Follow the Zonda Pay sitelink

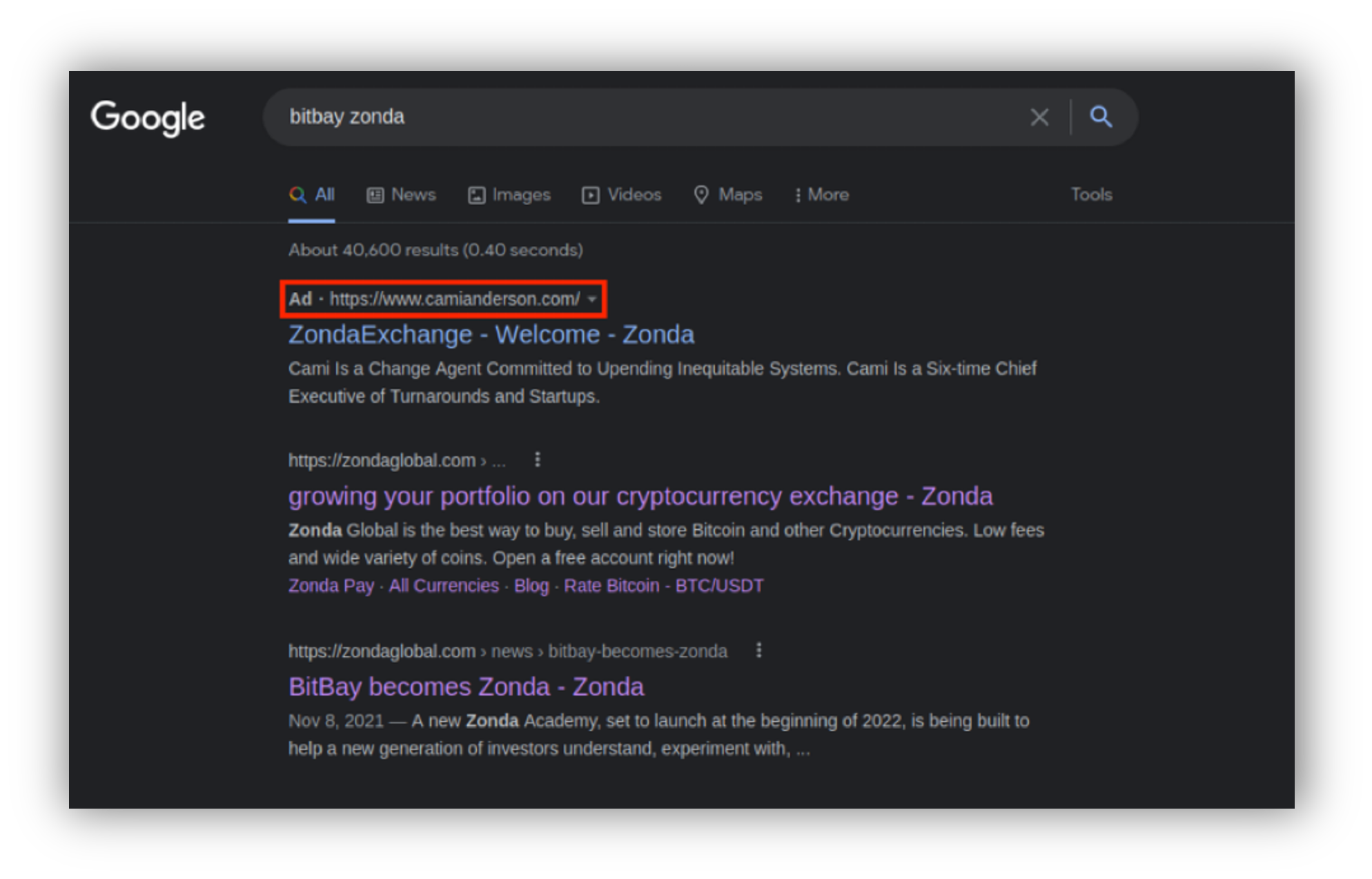coord(331,586)
